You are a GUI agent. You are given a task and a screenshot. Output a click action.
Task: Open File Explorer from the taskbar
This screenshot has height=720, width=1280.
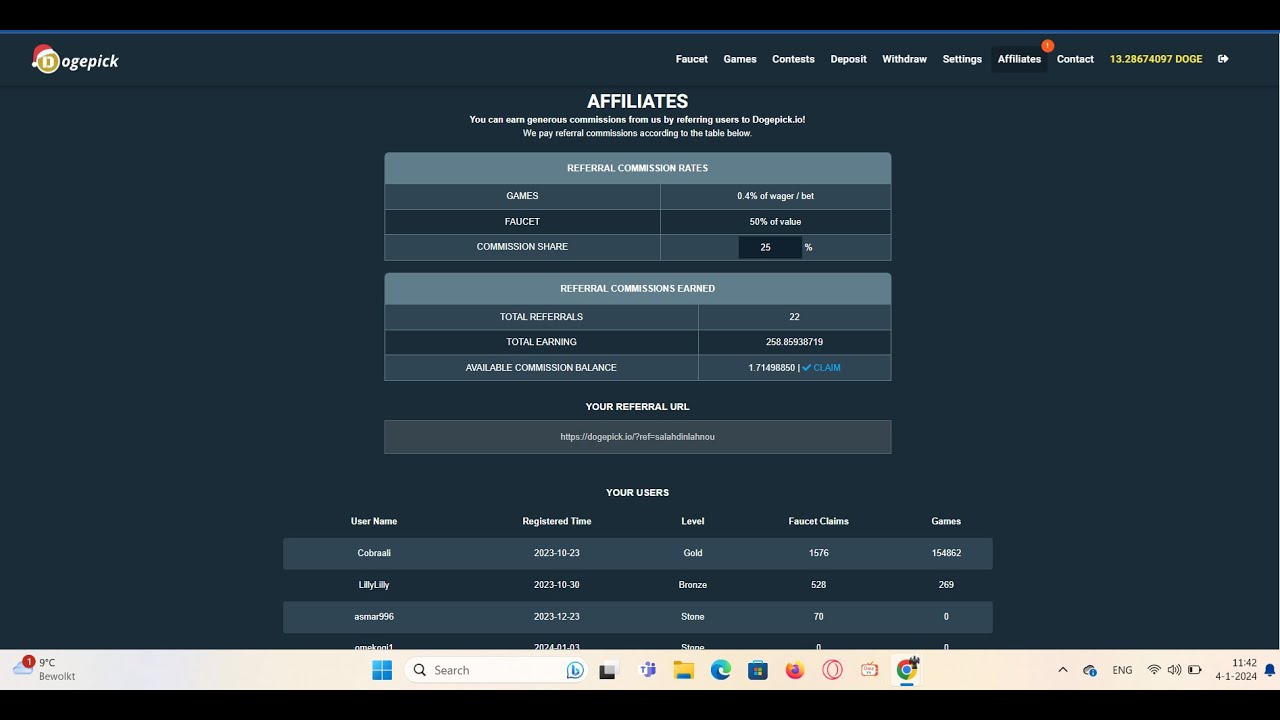point(684,670)
